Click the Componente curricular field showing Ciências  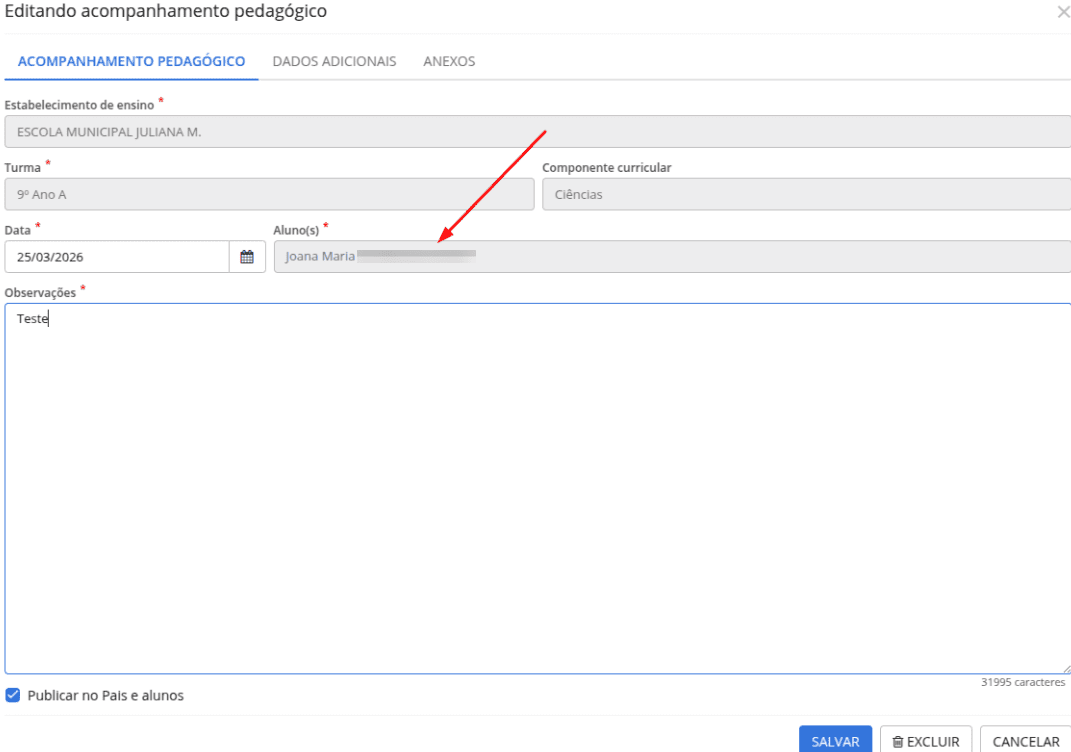click(807, 195)
